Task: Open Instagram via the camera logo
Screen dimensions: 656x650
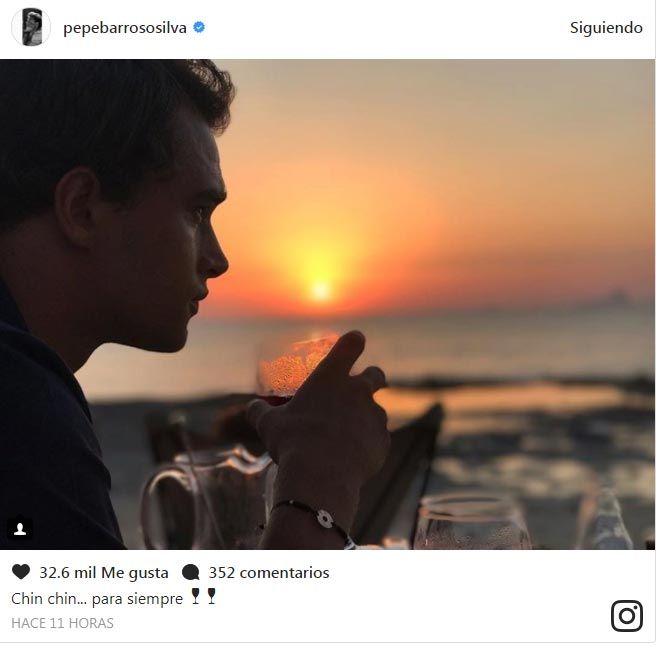Action: tap(626, 616)
